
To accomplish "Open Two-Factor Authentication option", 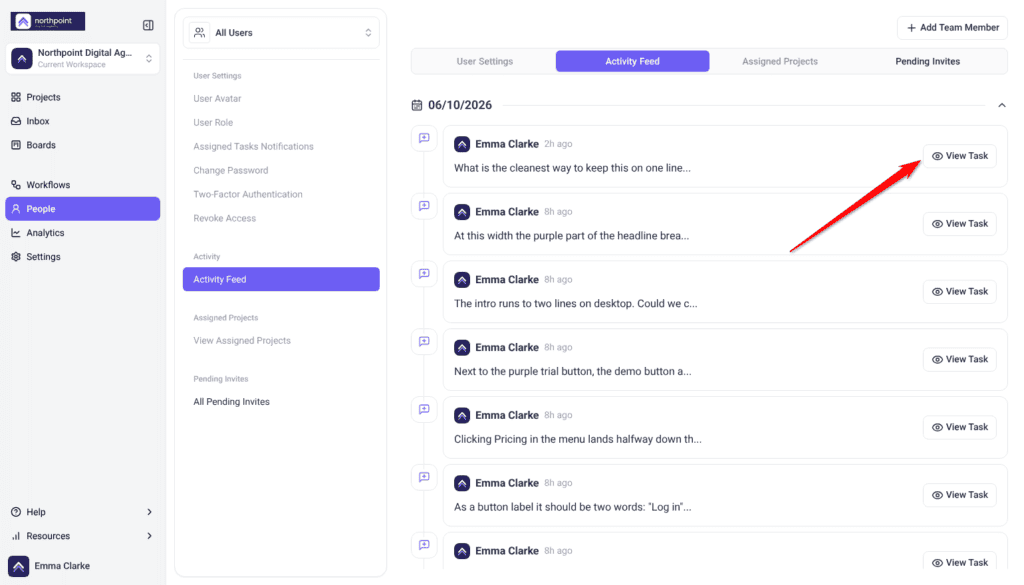I will pyautogui.click(x=248, y=195).
